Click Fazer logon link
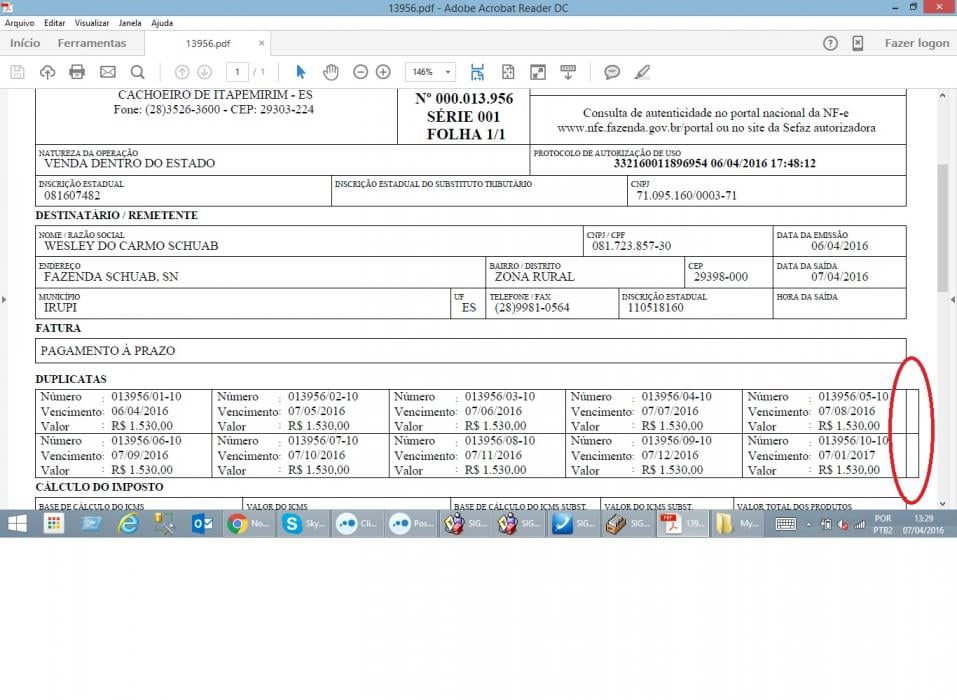The image size is (957, 700). pyautogui.click(x=917, y=43)
